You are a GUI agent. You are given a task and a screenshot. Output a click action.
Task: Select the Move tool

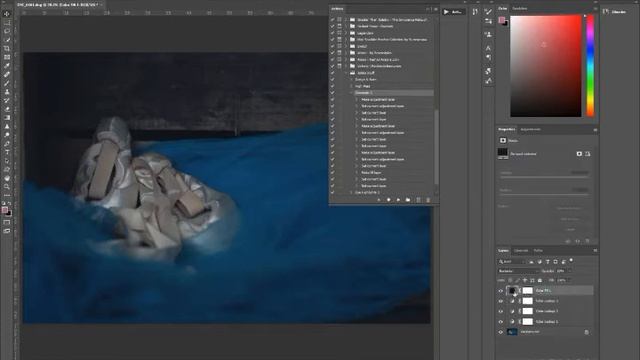[x=7, y=14]
